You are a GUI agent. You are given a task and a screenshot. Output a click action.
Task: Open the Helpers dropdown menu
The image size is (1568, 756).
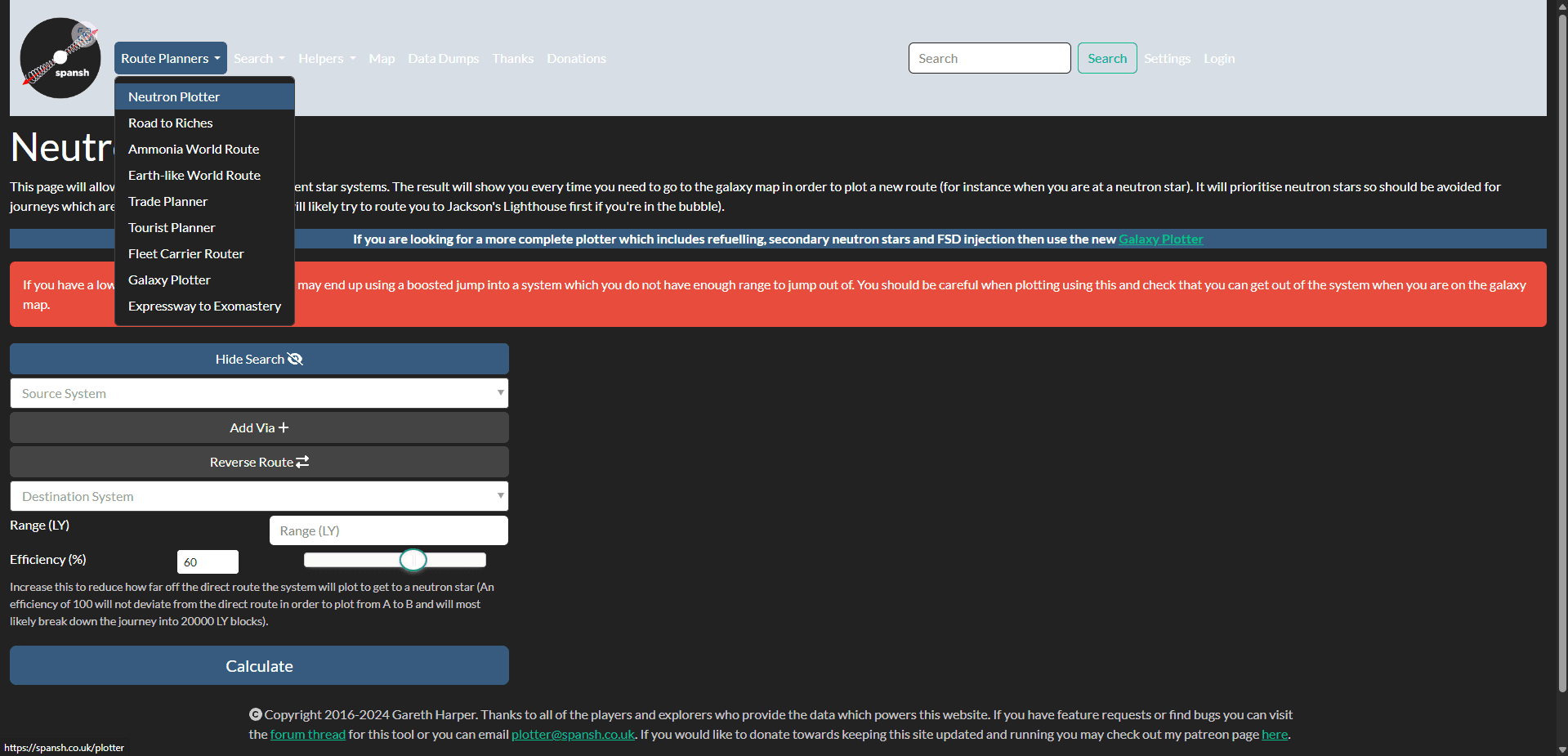pyautogui.click(x=327, y=59)
